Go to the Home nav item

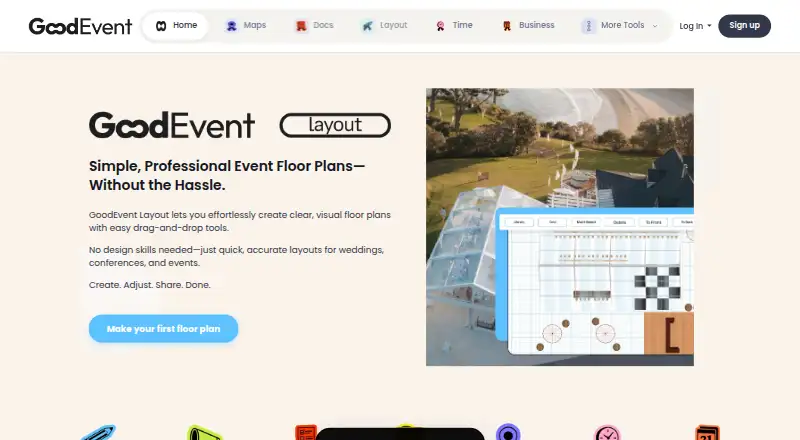tap(176, 26)
